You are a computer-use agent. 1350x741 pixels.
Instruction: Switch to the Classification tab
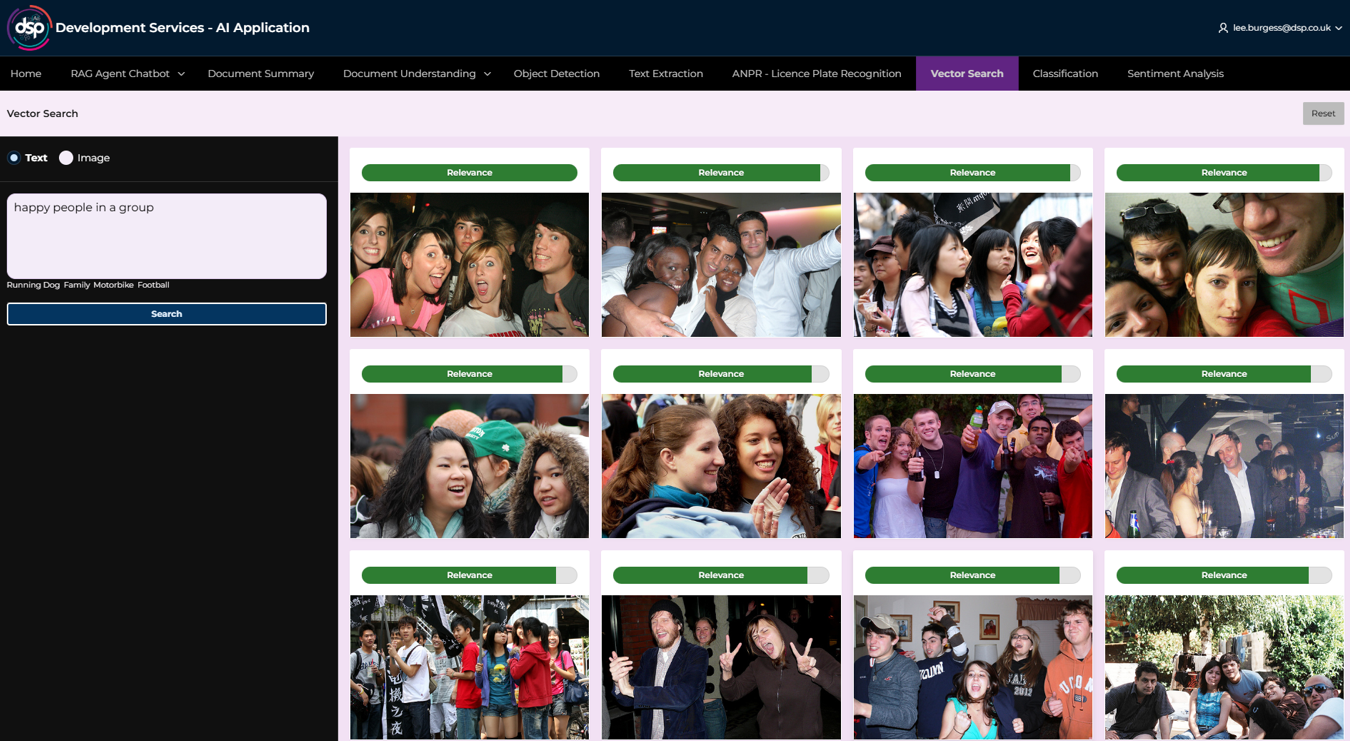(x=1065, y=74)
